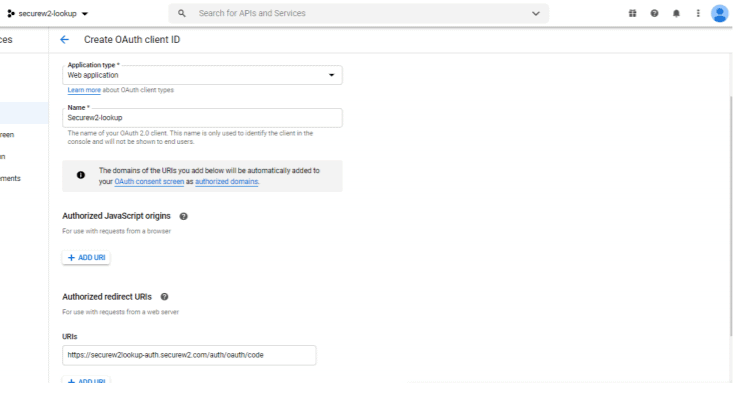Open the OAuth consent screen link

[149, 182]
